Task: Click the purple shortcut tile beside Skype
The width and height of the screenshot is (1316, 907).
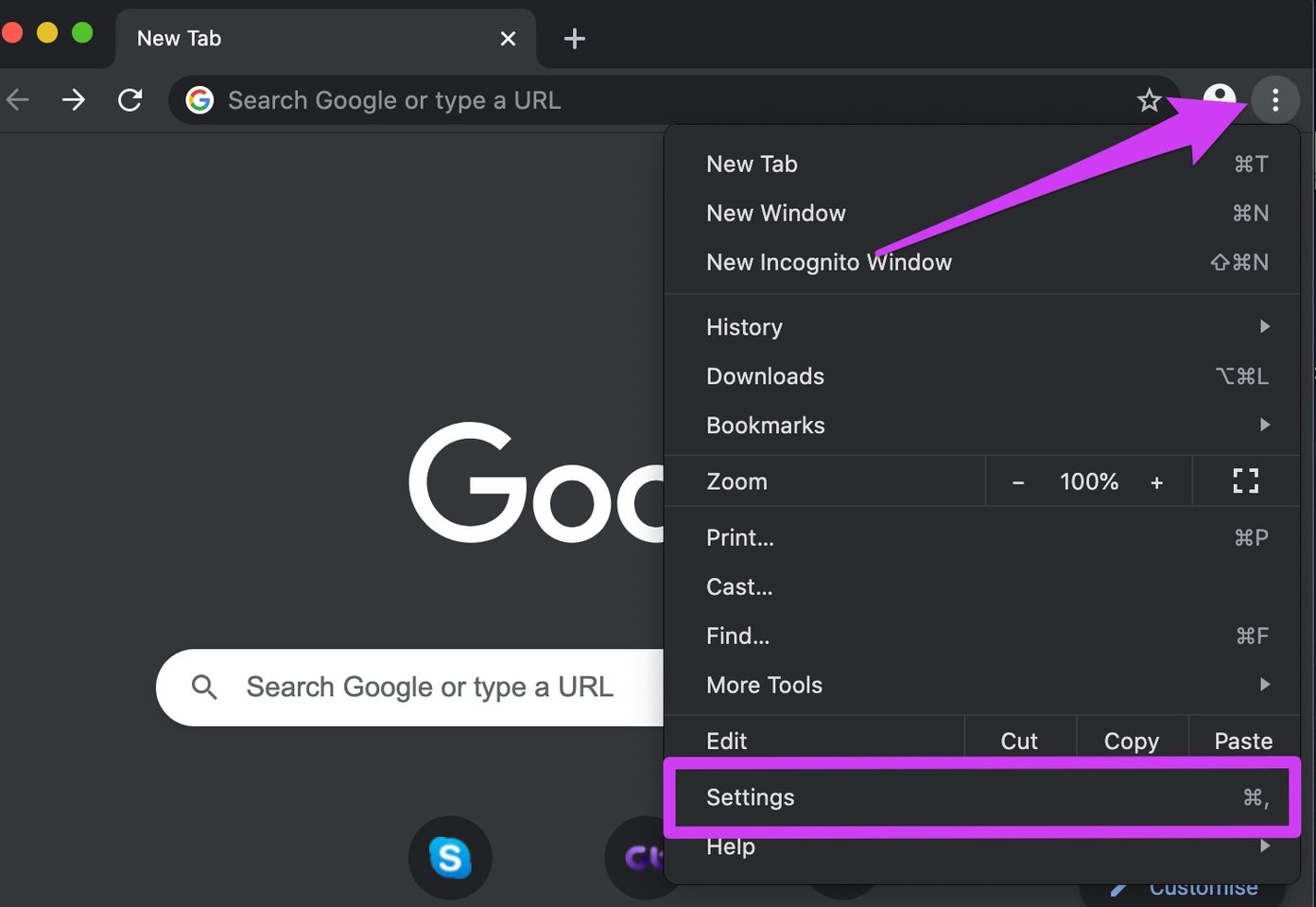Action: coord(635,858)
